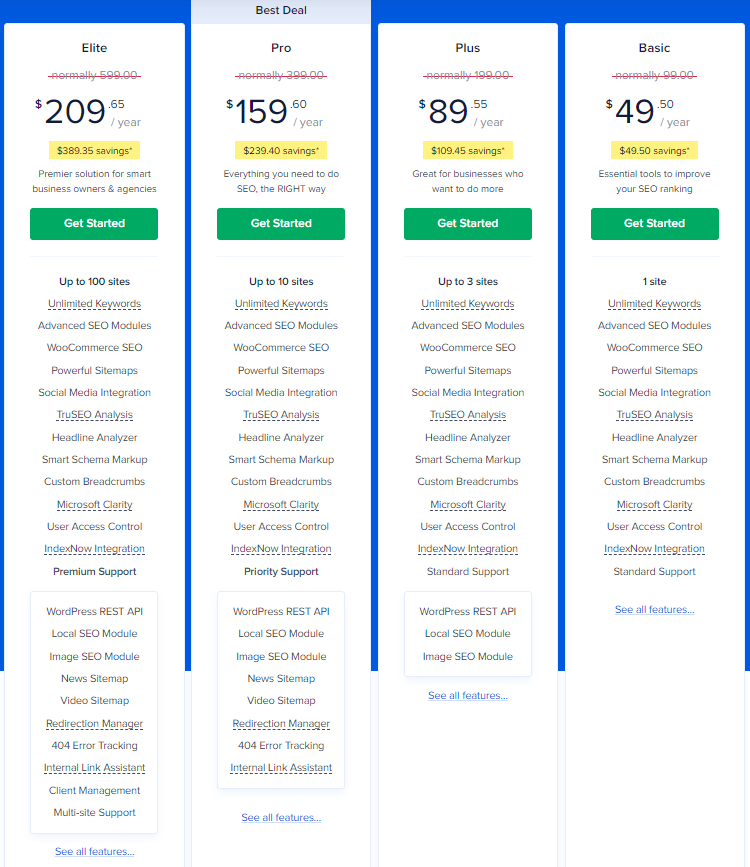
Task: Click IndexNow Integration in the Basic column
Action: pyautogui.click(x=655, y=549)
